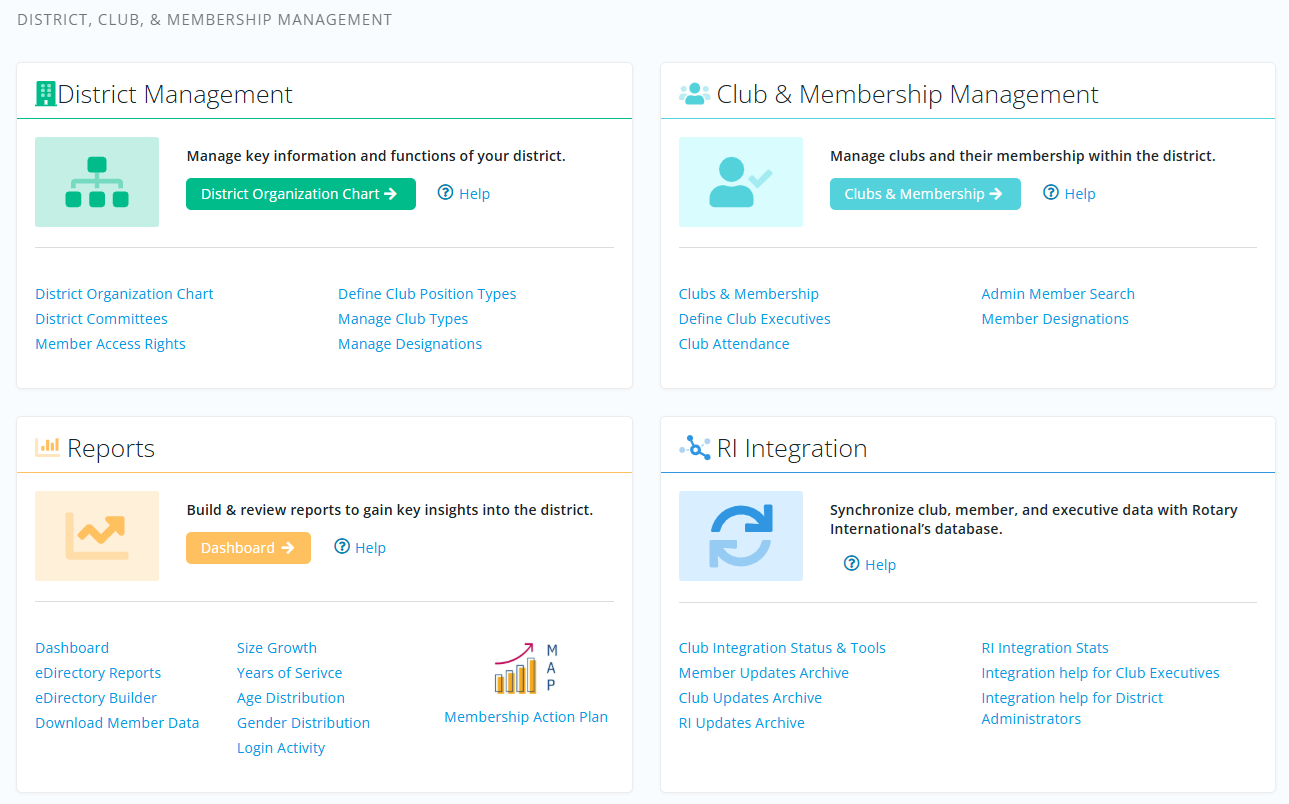
Task: Open Define Club Executives link
Action: [x=755, y=319]
